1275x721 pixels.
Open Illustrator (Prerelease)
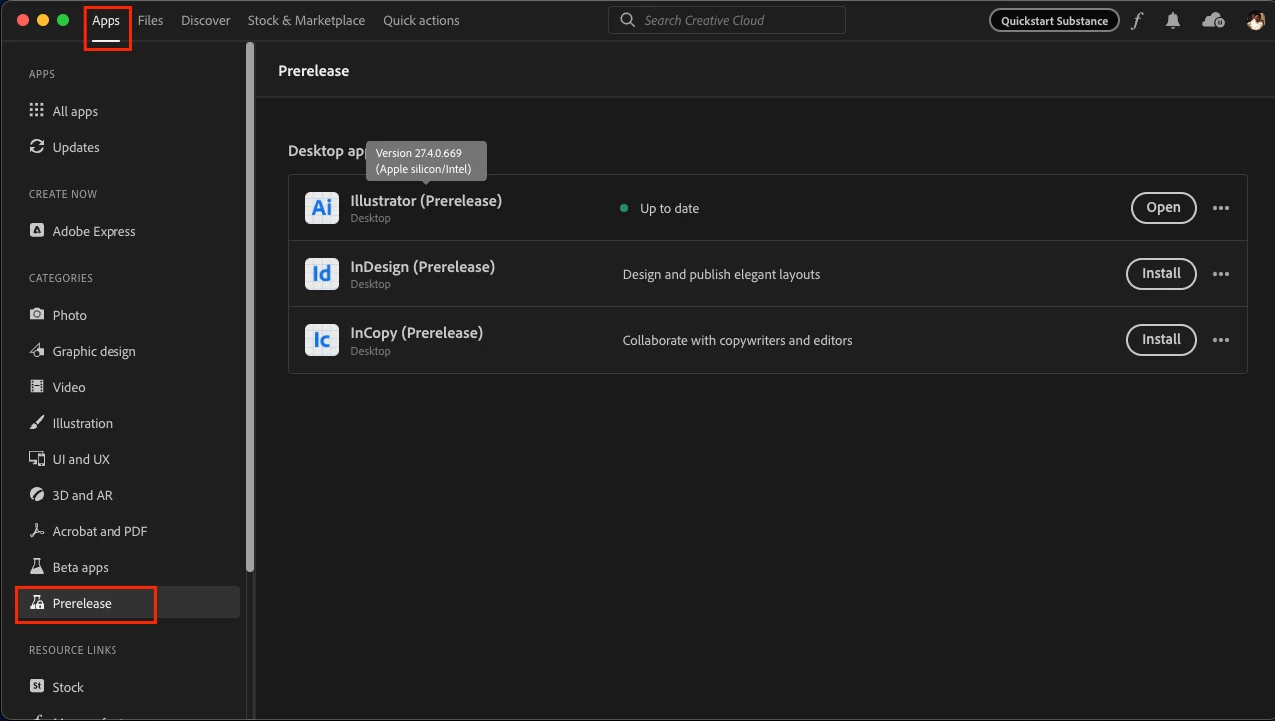tap(1163, 208)
